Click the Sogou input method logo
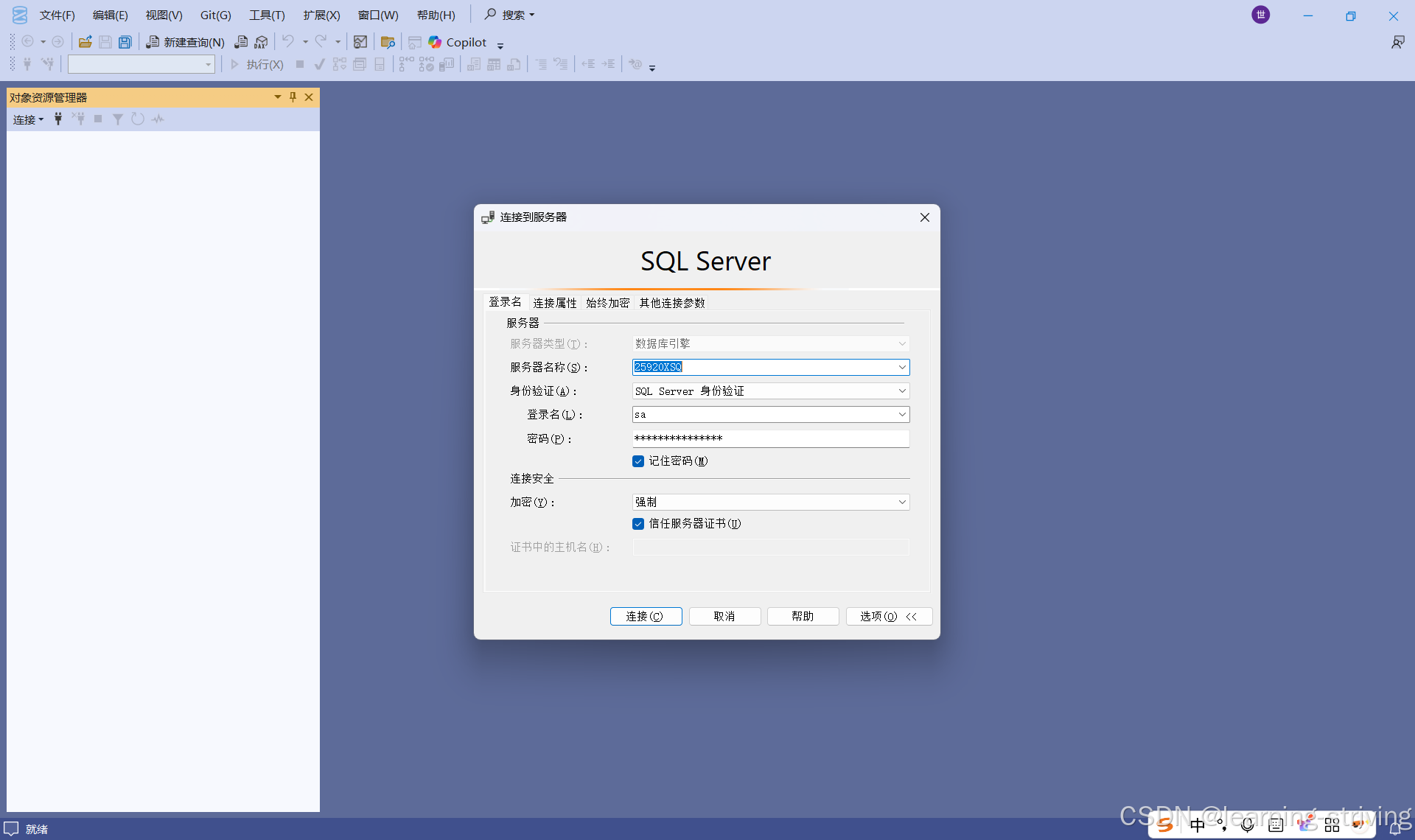The height and width of the screenshot is (840, 1415). point(1164,825)
